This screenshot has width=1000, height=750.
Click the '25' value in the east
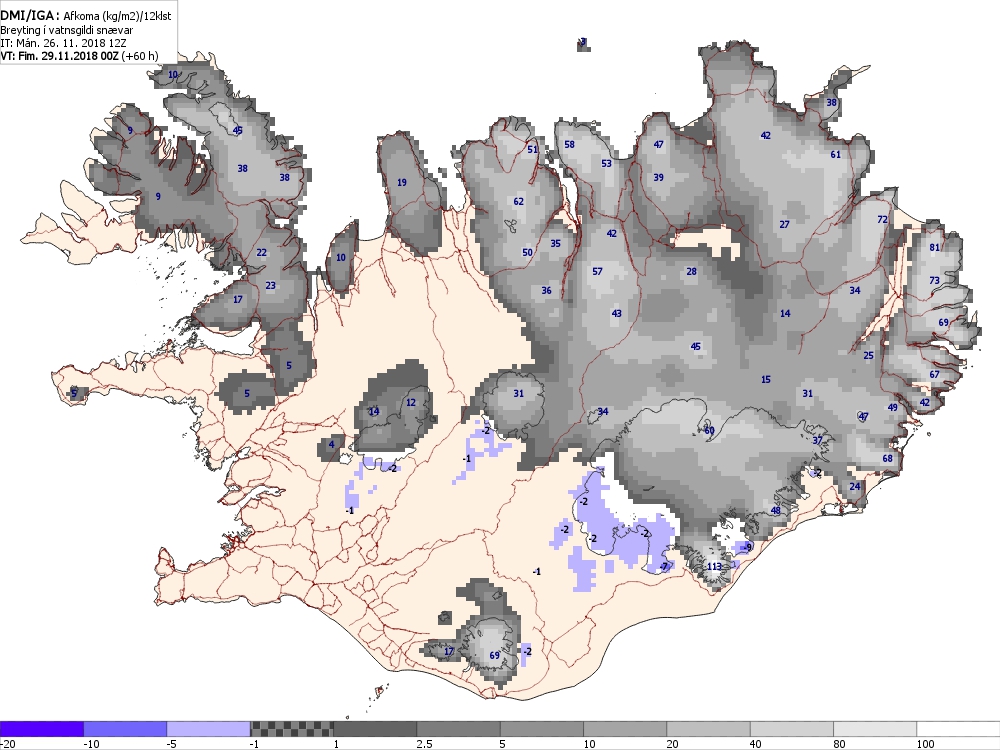click(869, 355)
